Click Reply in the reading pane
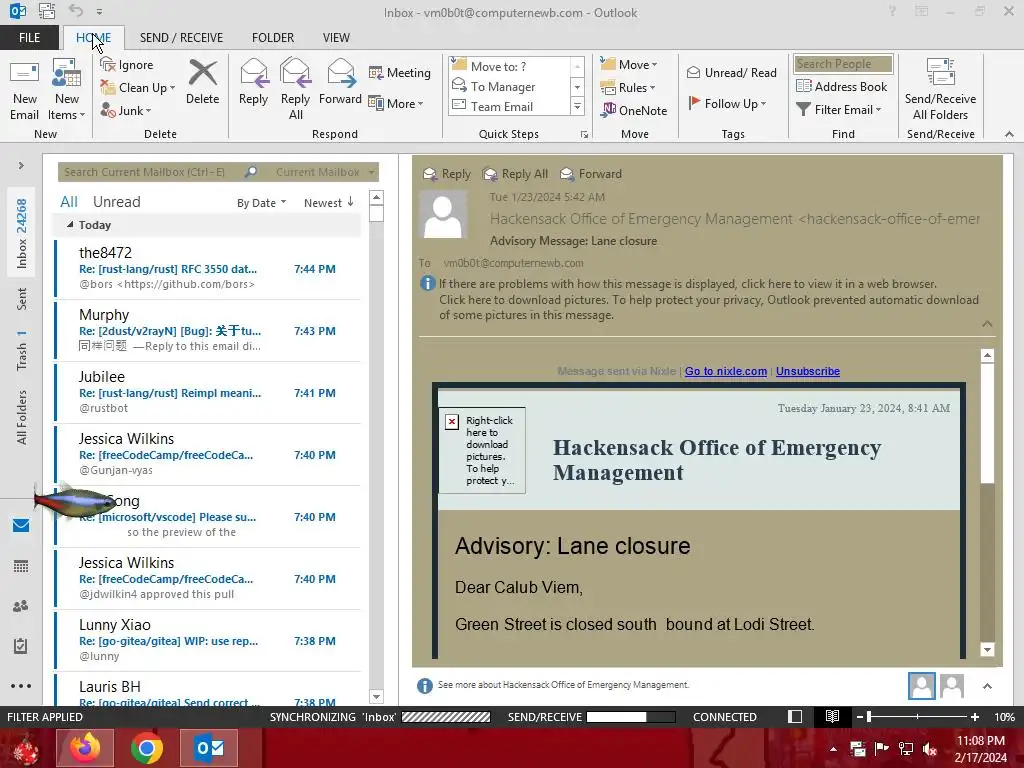This screenshot has width=1024, height=768. click(447, 174)
